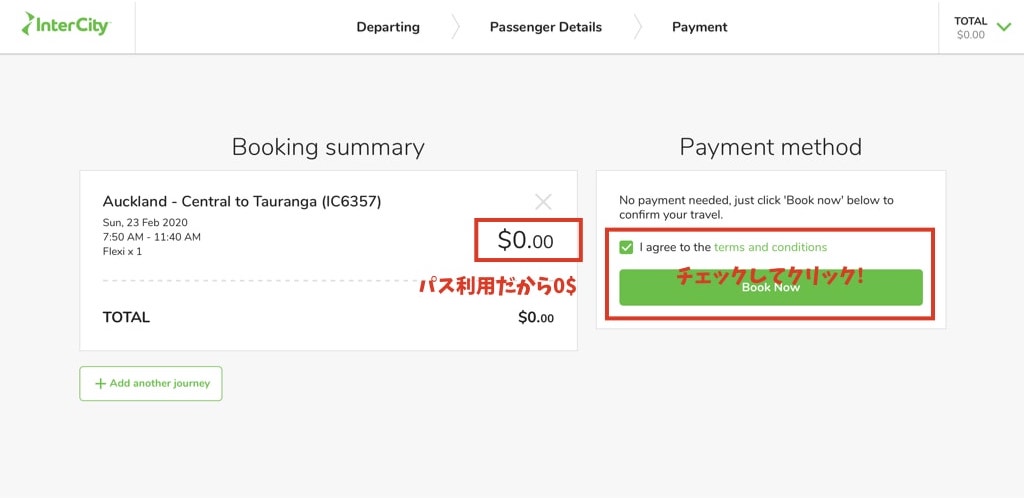Screen dimensions: 1024x498
Task: Click the 'I agree to the' label
Action: 675,247
